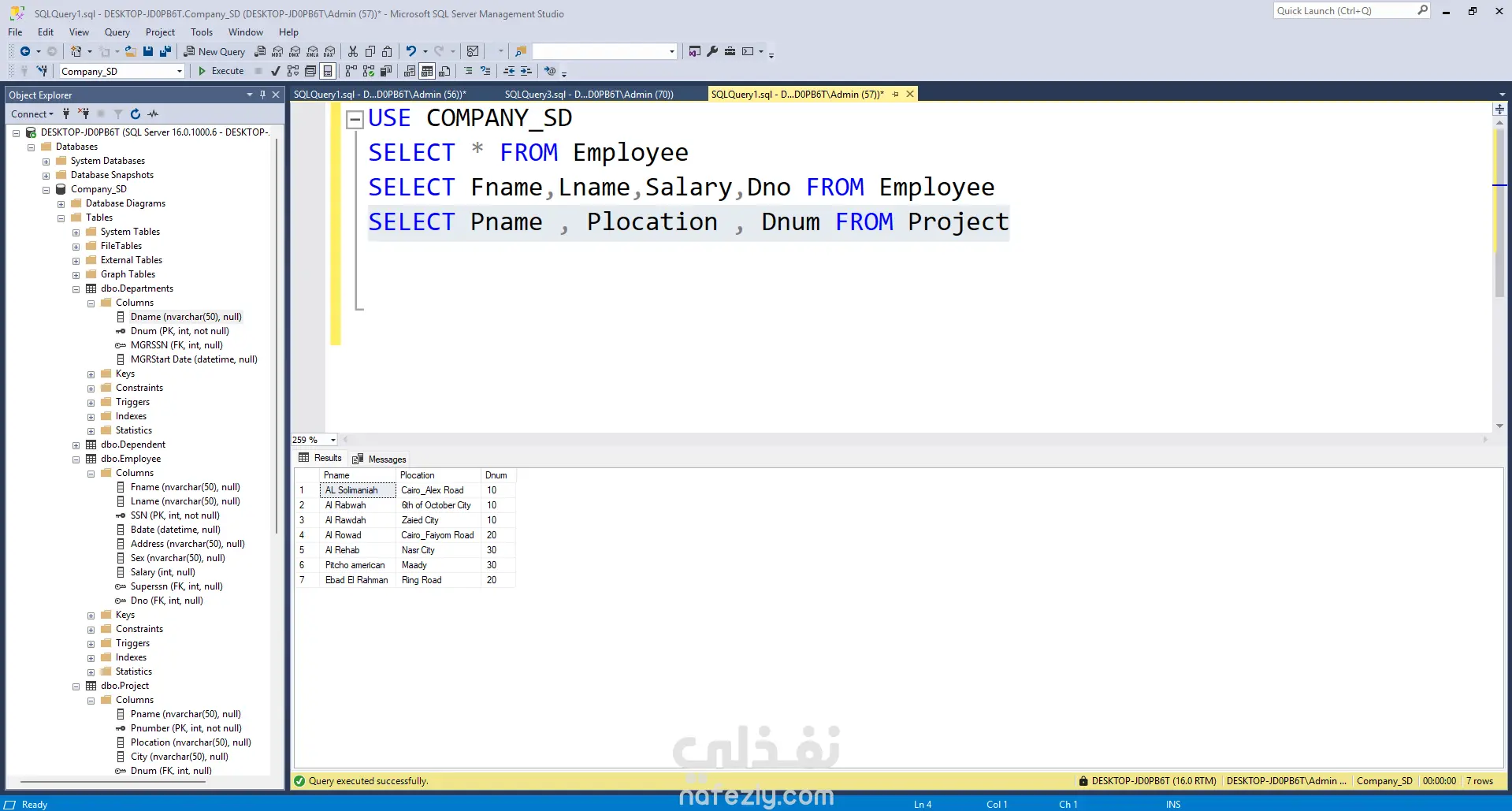This screenshot has width=1512, height=811.
Task: Click the Plocation column header
Action: click(438, 475)
